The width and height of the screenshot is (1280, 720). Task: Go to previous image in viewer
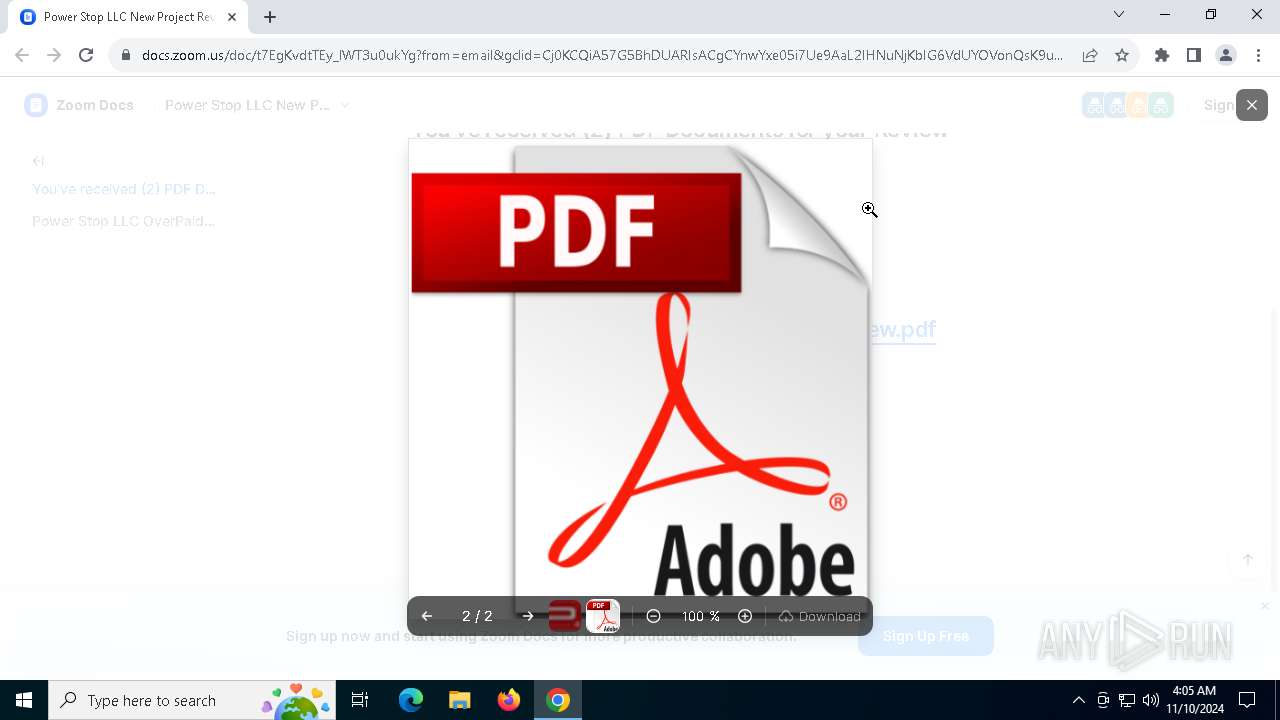[427, 616]
